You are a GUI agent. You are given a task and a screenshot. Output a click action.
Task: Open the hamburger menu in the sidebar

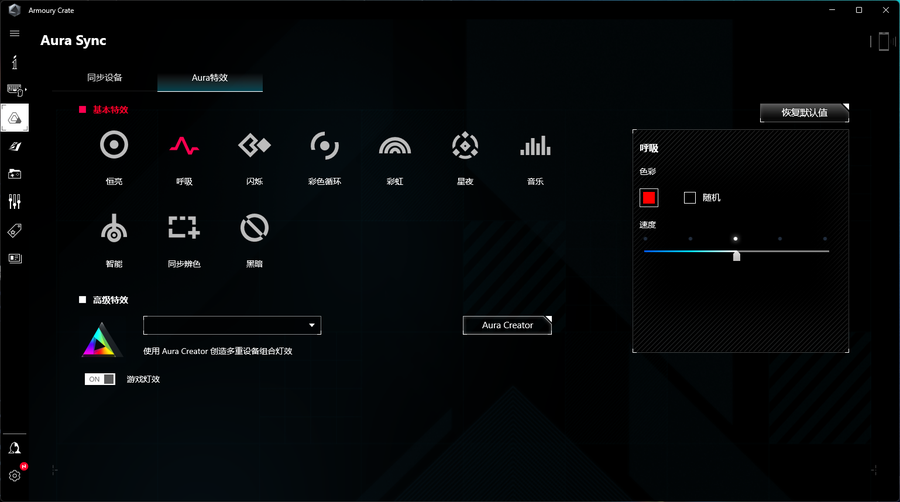point(14,33)
